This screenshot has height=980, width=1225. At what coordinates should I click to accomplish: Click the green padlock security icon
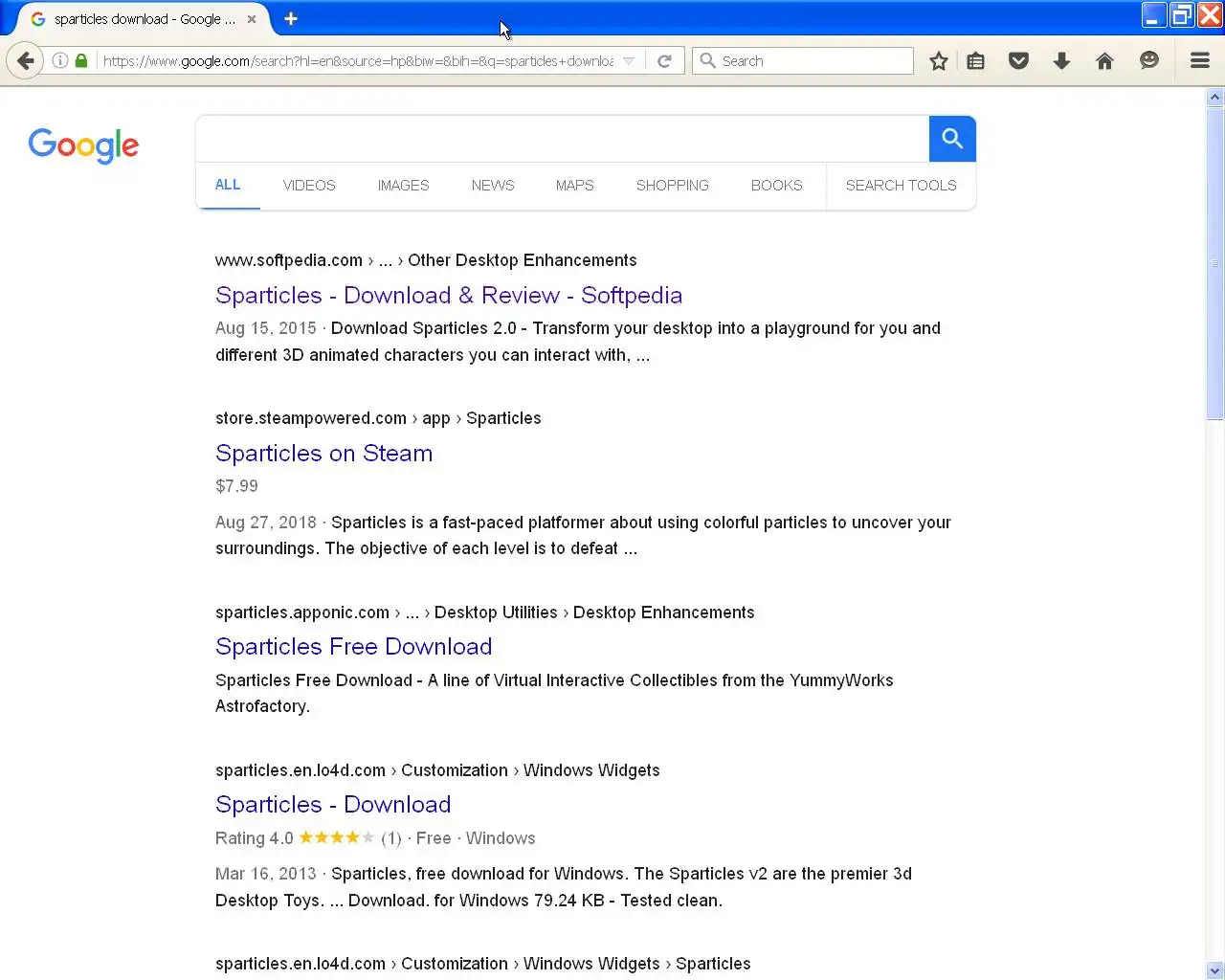pyautogui.click(x=81, y=60)
